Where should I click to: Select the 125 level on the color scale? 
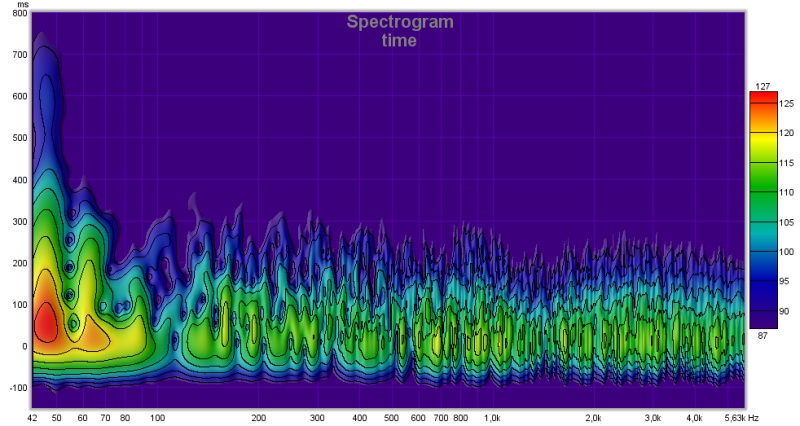coord(786,104)
